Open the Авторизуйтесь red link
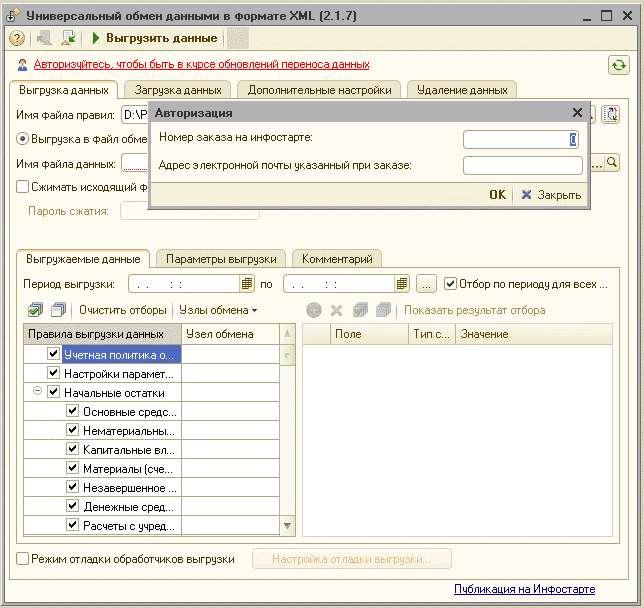 [201, 64]
